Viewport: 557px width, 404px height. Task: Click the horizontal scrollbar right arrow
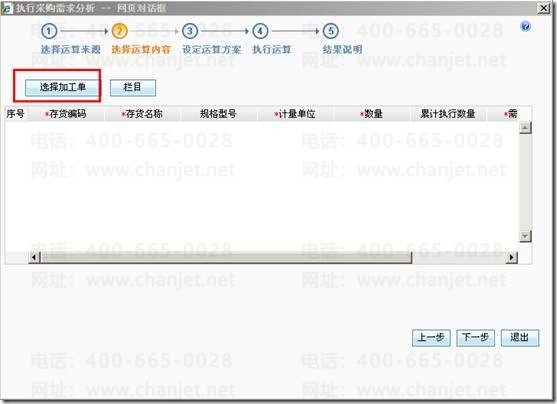click(512, 257)
